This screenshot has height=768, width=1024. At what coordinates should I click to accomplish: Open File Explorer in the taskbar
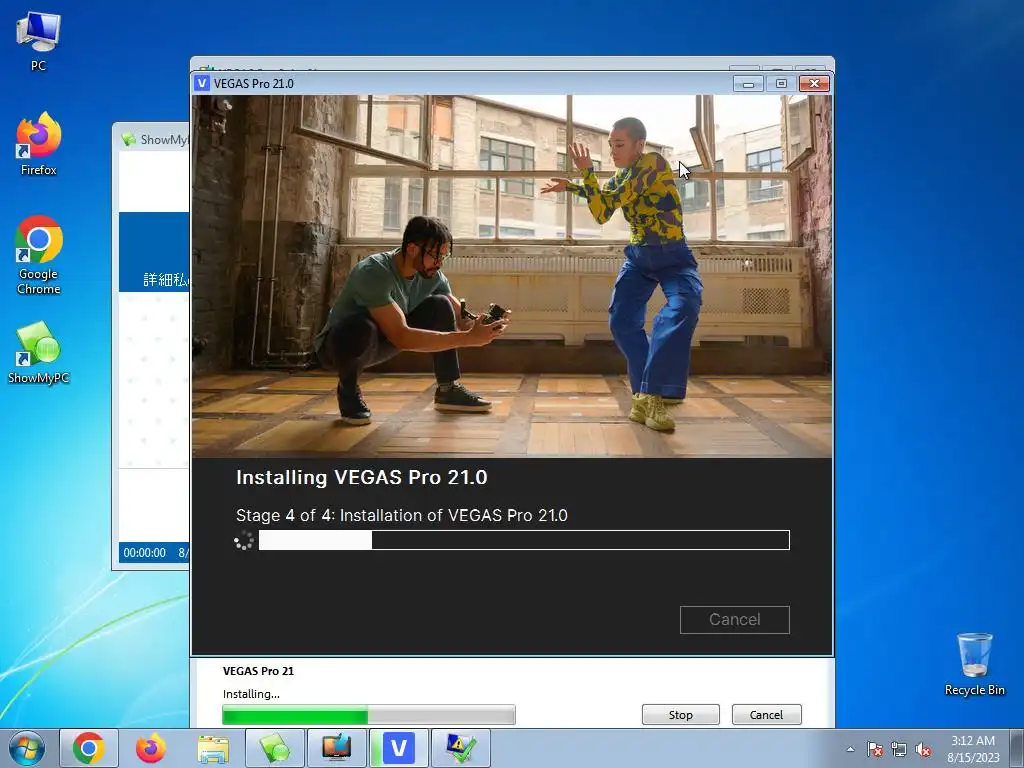(213, 748)
